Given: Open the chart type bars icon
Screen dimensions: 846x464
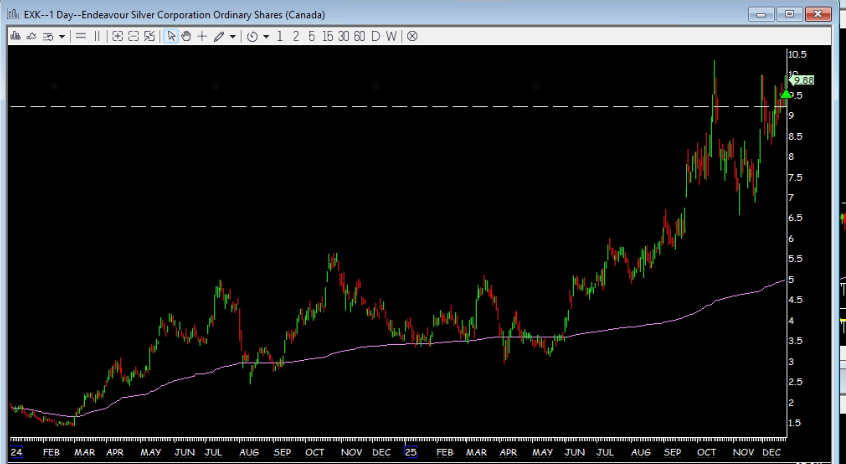Looking at the screenshot, I should tap(15, 36).
